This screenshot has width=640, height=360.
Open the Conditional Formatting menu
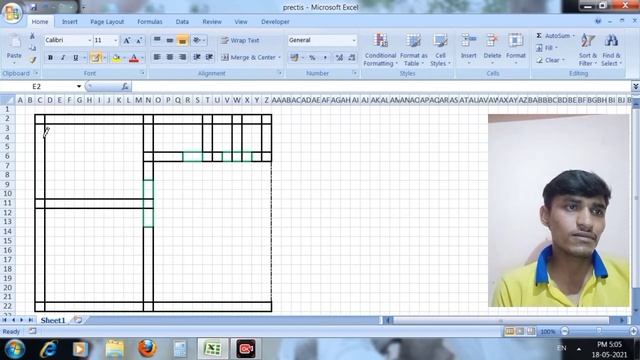pyautogui.click(x=380, y=50)
